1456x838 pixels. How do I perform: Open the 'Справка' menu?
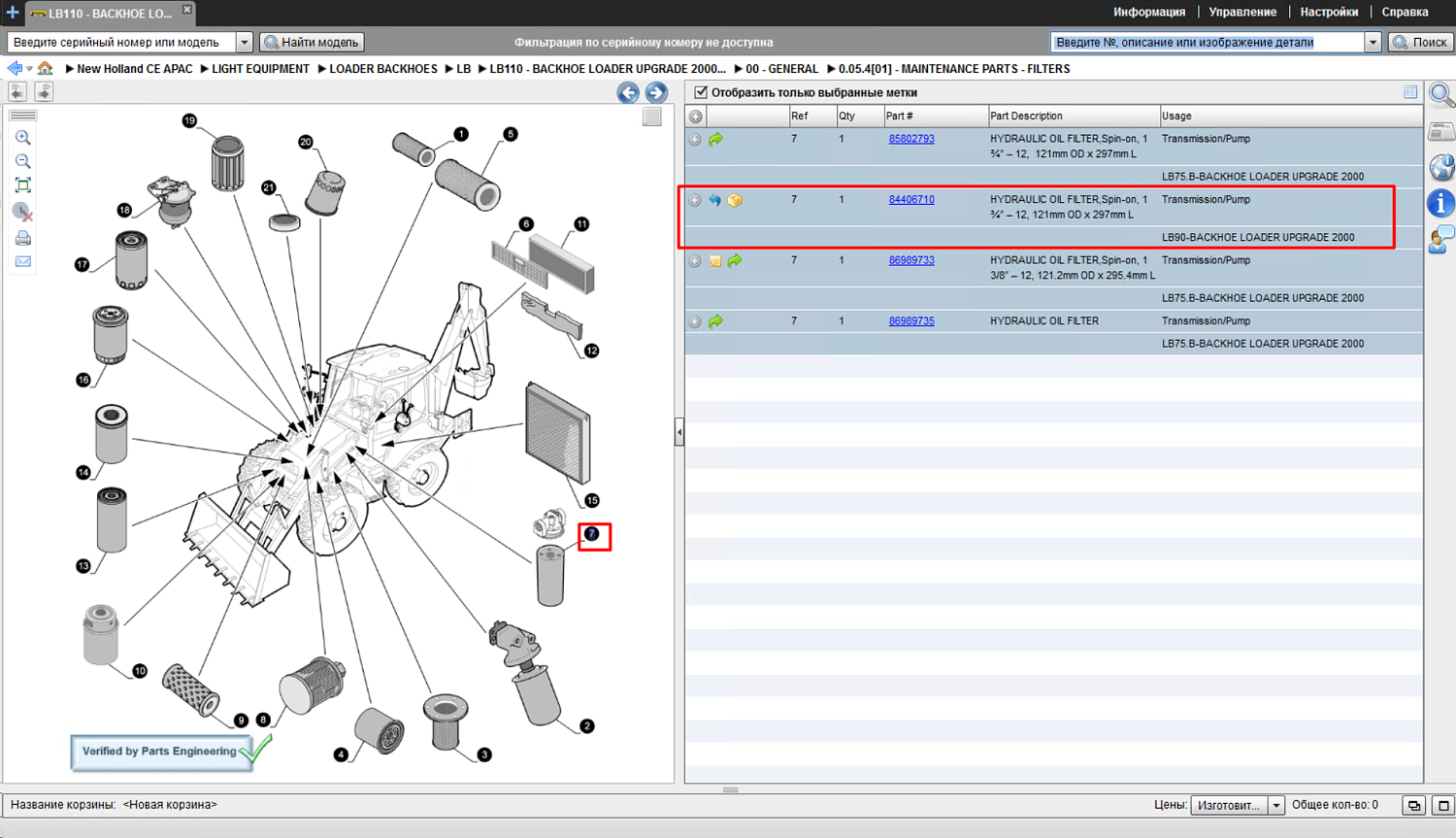(1405, 13)
